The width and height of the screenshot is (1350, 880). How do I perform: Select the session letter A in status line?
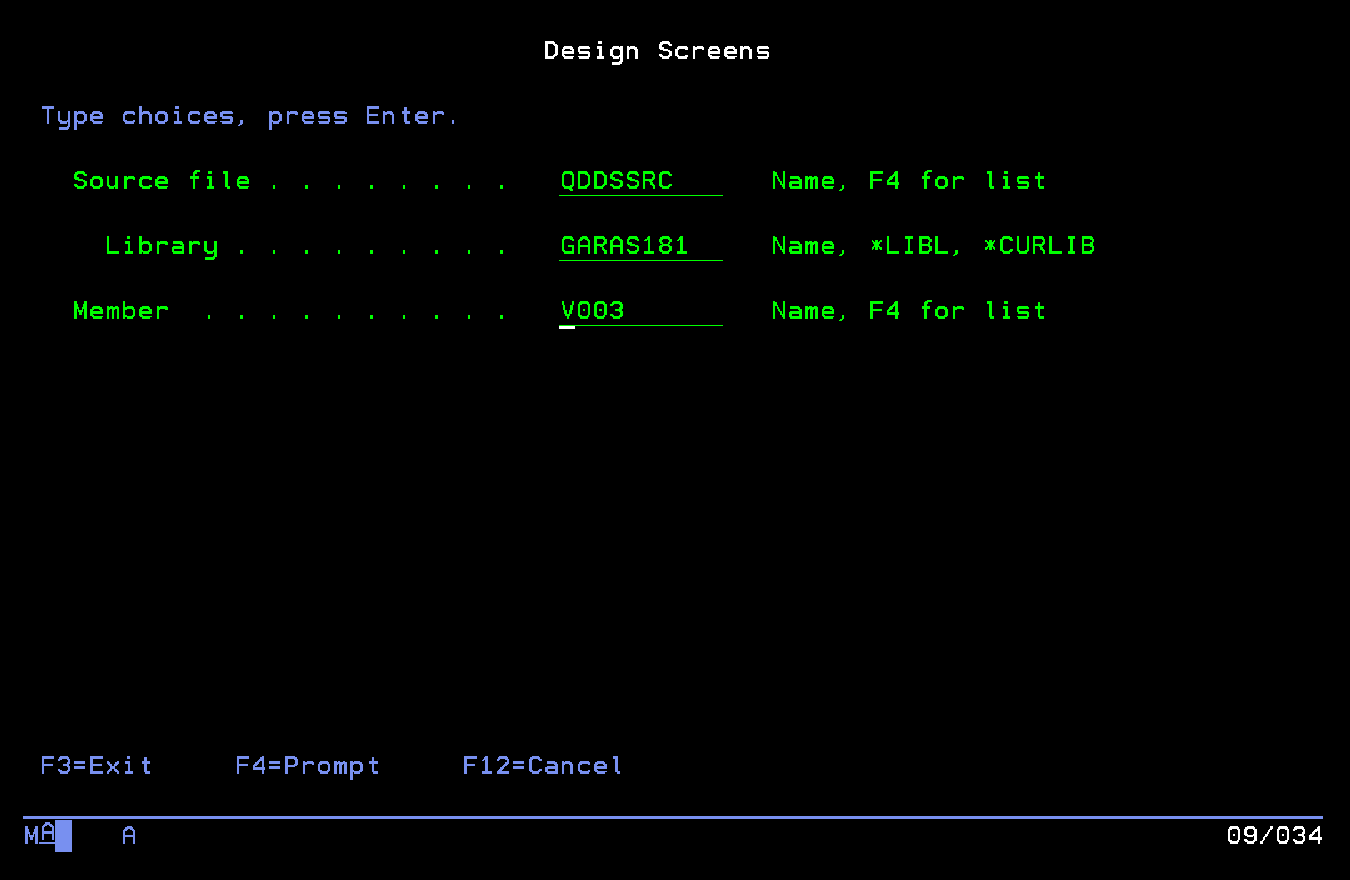(129, 836)
